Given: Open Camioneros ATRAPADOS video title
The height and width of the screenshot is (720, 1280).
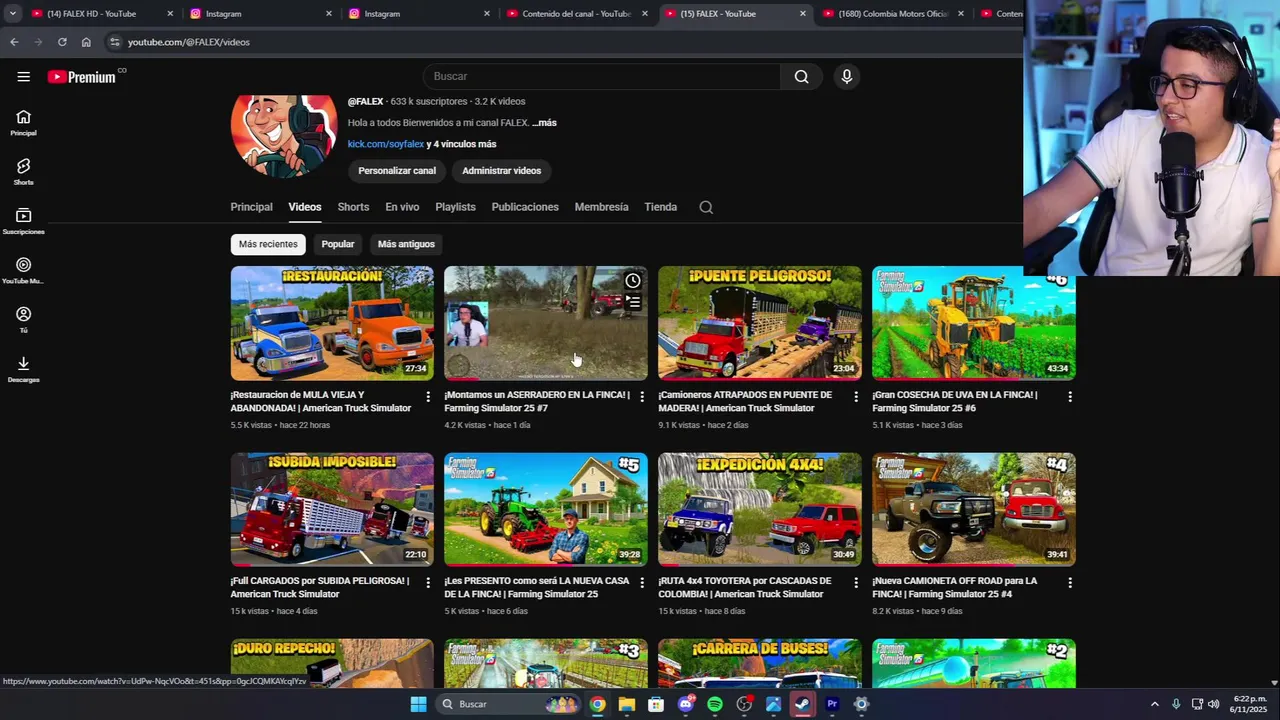Looking at the screenshot, I should pos(745,401).
